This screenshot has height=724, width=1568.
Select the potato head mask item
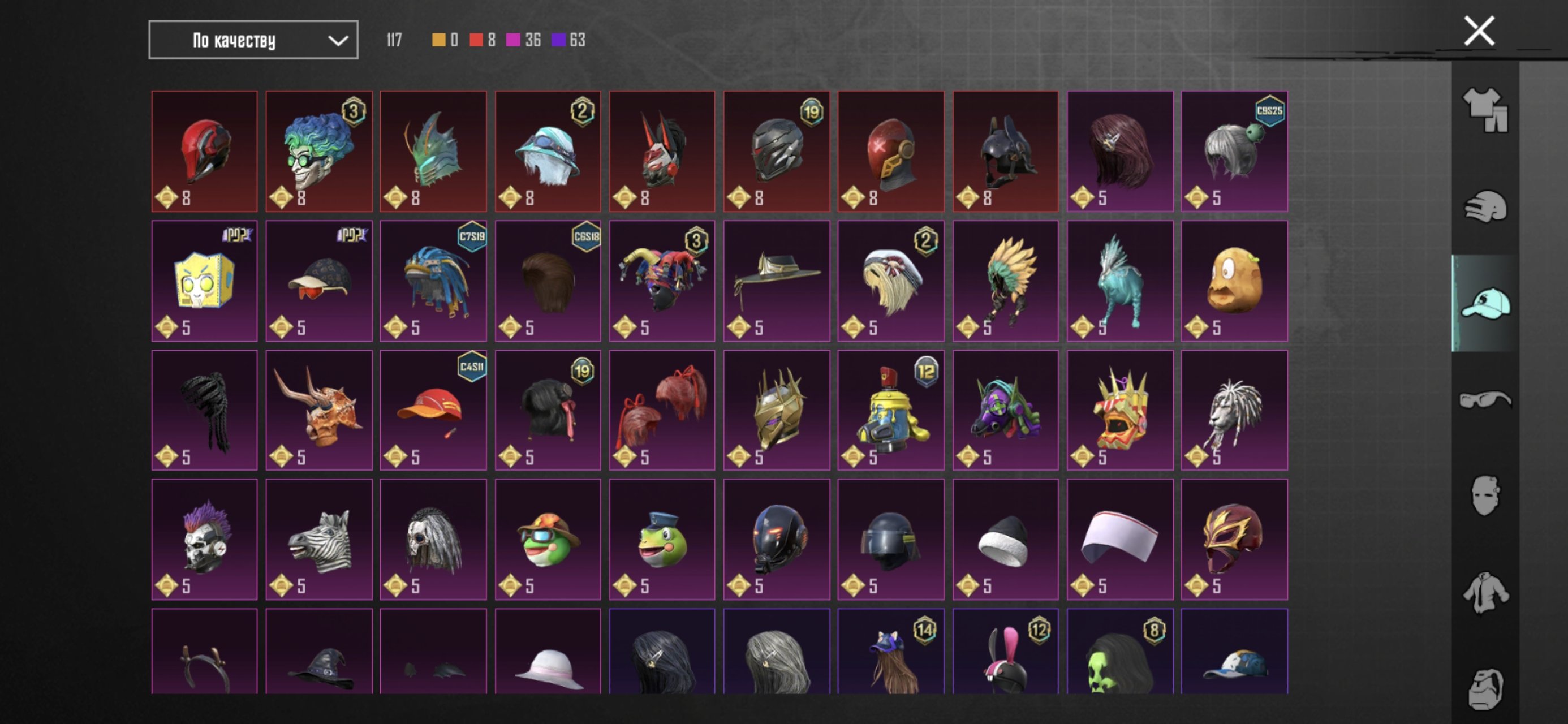point(1234,281)
